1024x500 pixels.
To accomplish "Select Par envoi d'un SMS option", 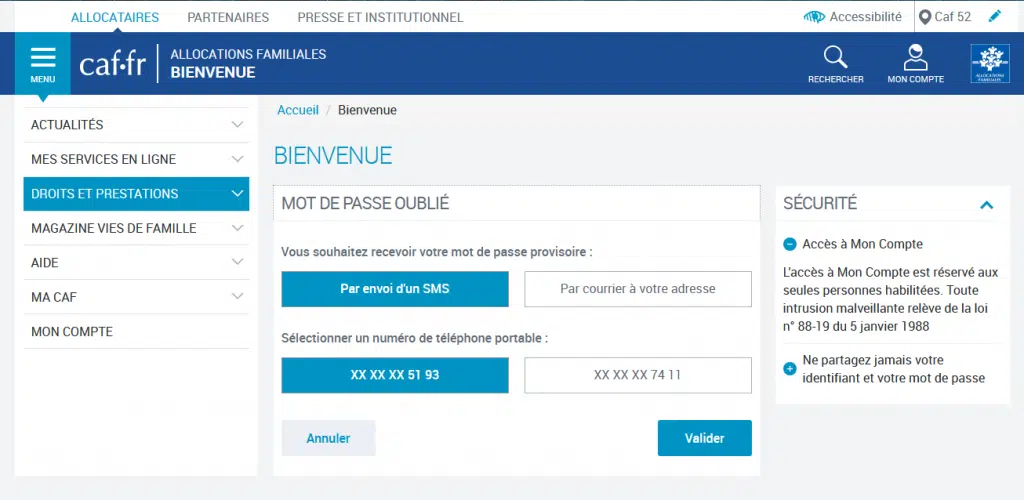I will (395, 289).
